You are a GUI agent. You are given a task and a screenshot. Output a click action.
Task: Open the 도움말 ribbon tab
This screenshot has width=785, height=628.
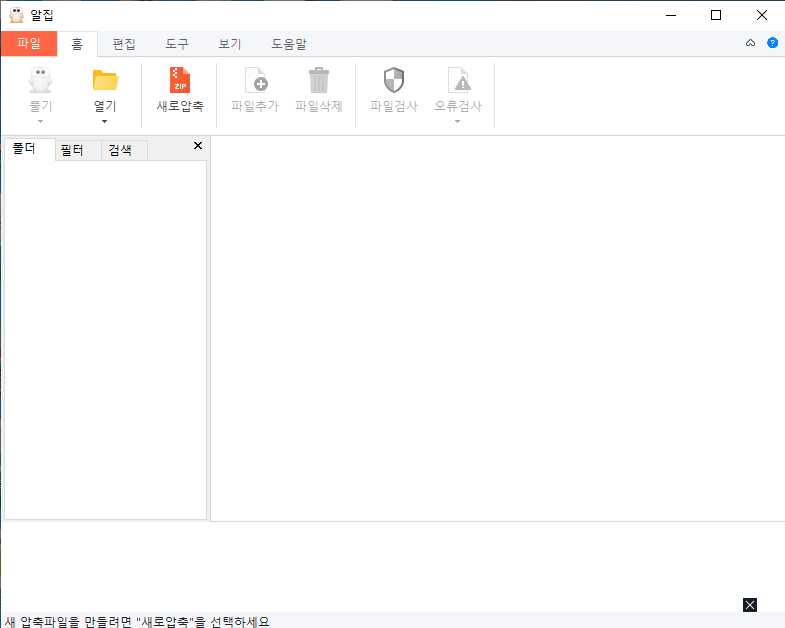click(x=289, y=44)
